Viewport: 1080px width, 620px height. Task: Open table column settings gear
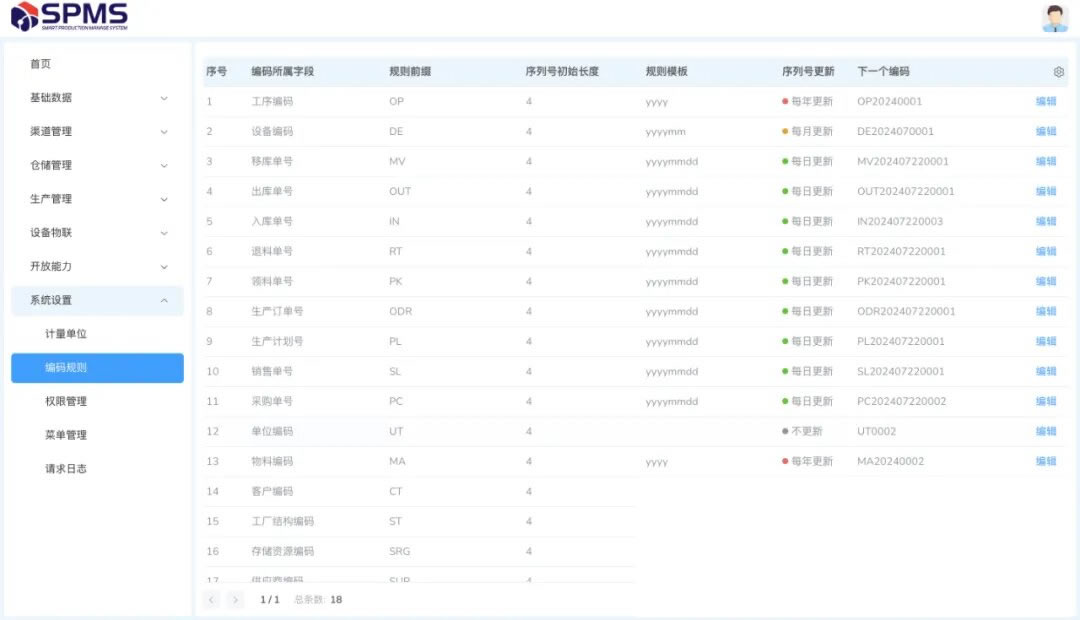(1059, 72)
